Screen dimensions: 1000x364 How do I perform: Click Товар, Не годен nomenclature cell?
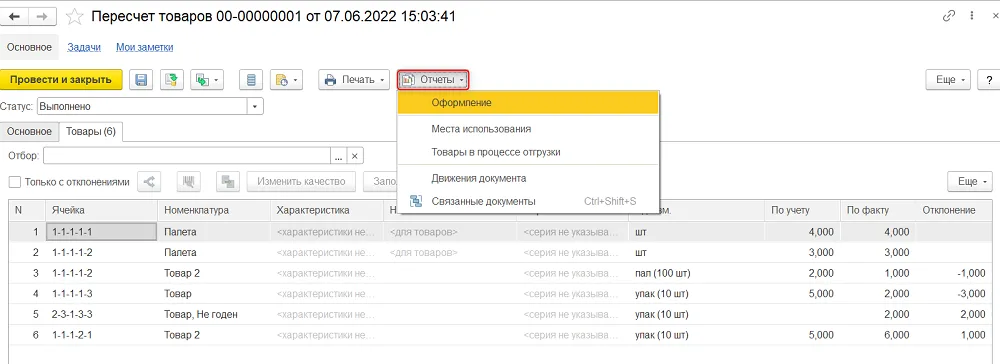coord(214,315)
